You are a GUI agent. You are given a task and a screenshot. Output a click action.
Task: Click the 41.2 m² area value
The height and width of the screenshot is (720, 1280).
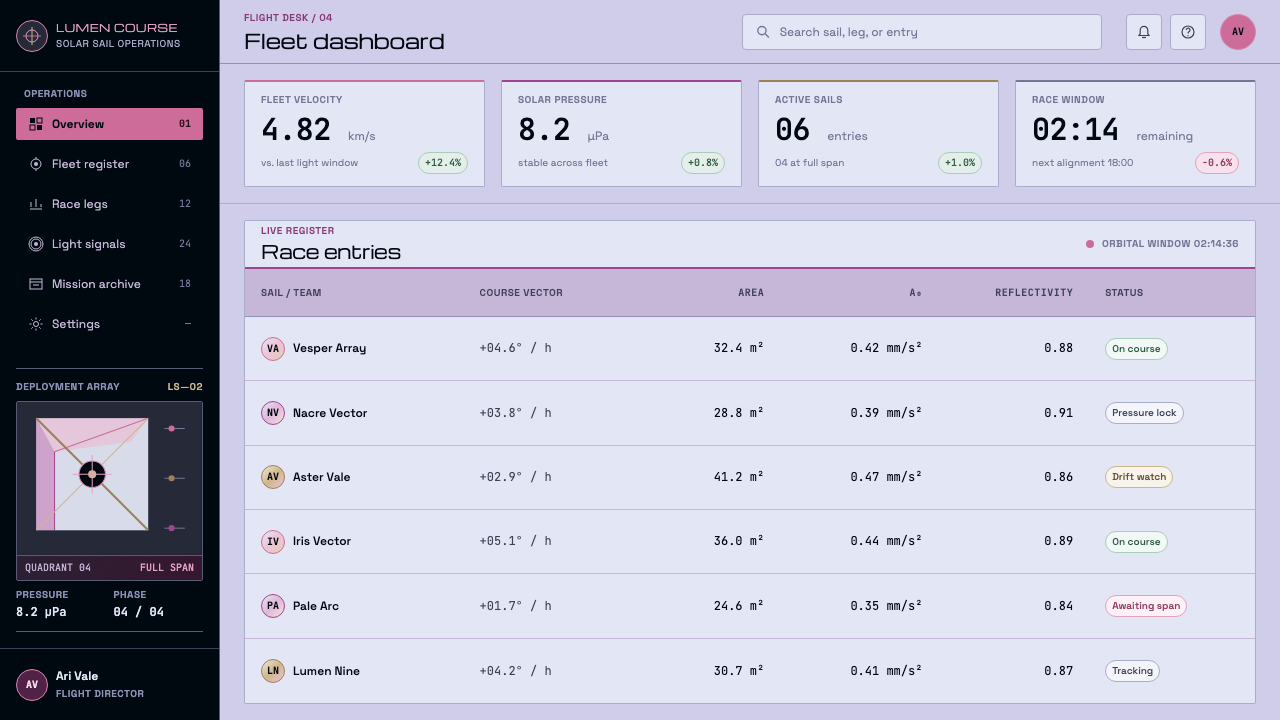coord(739,477)
